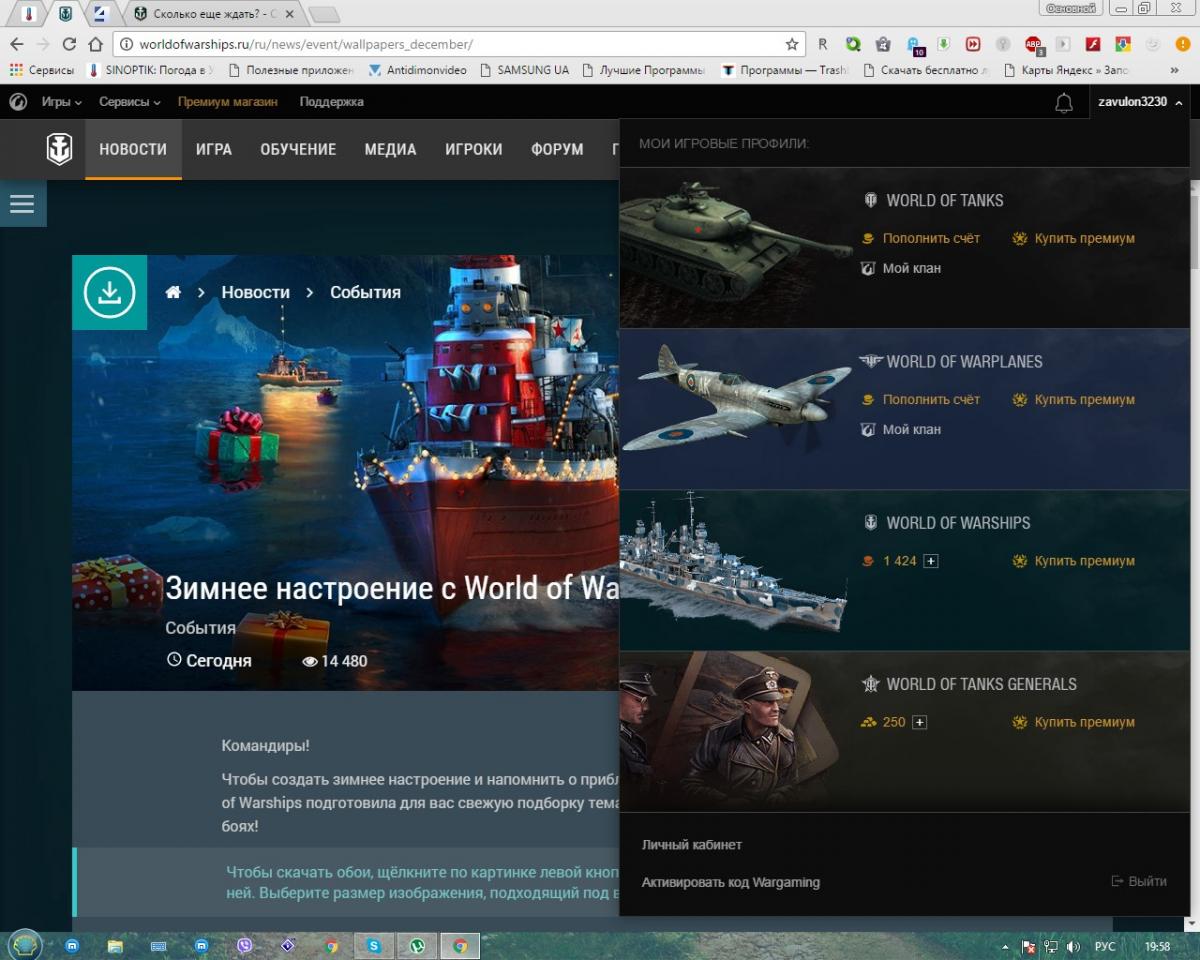This screenshot has height=960, width=1200.
Task: Open Мой клан under World of Warplanes
Action: (x=912, y=429)
